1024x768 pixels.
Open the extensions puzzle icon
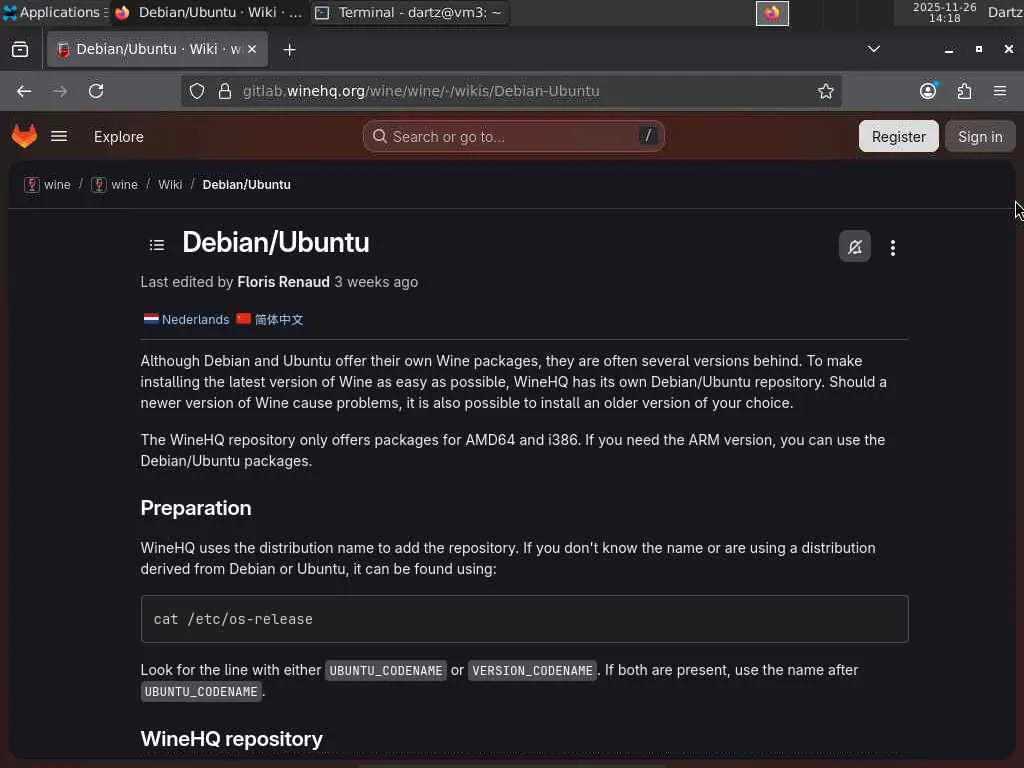[x=964, y=91]
